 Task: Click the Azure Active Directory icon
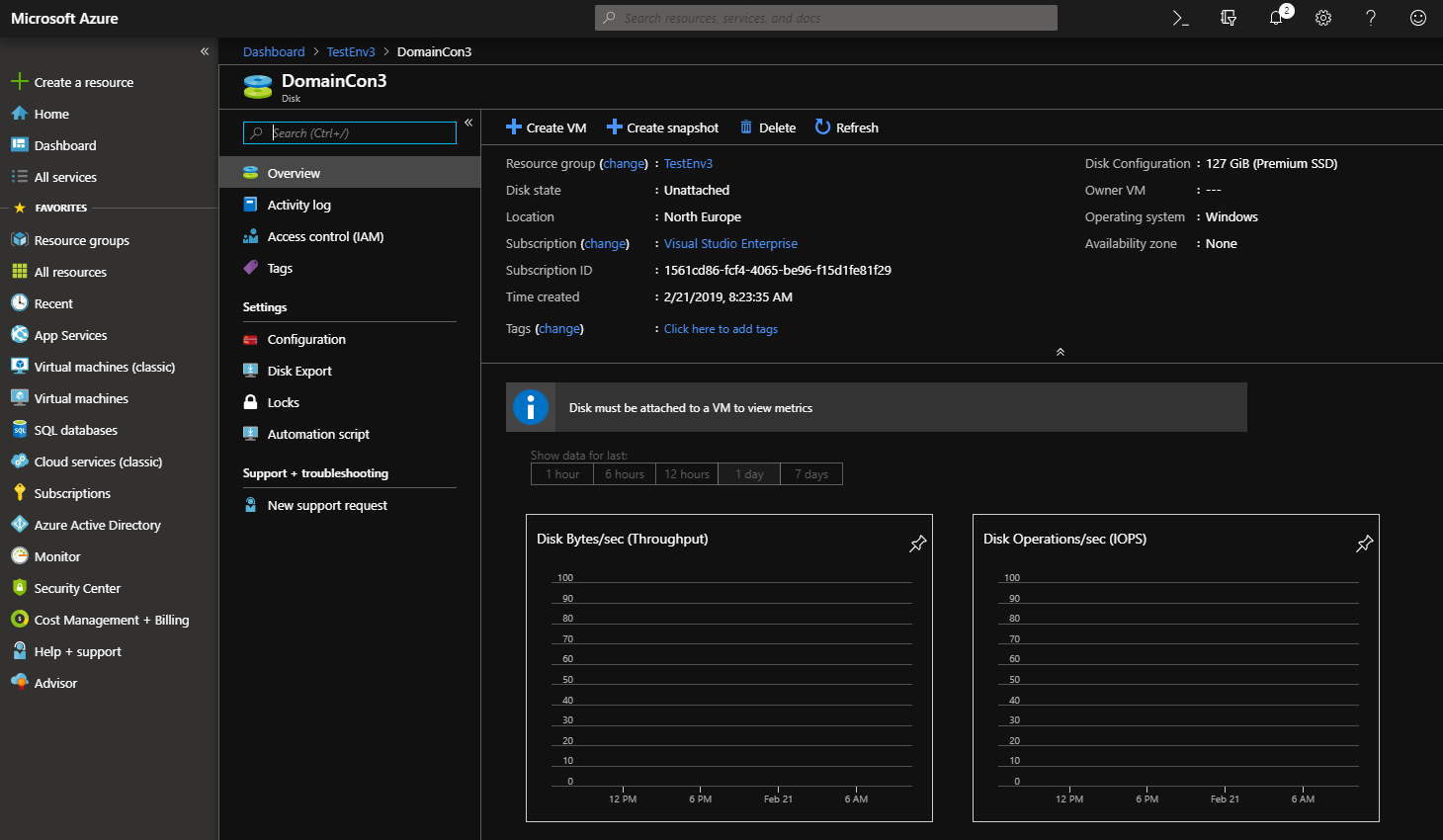[x=19, y=525]
